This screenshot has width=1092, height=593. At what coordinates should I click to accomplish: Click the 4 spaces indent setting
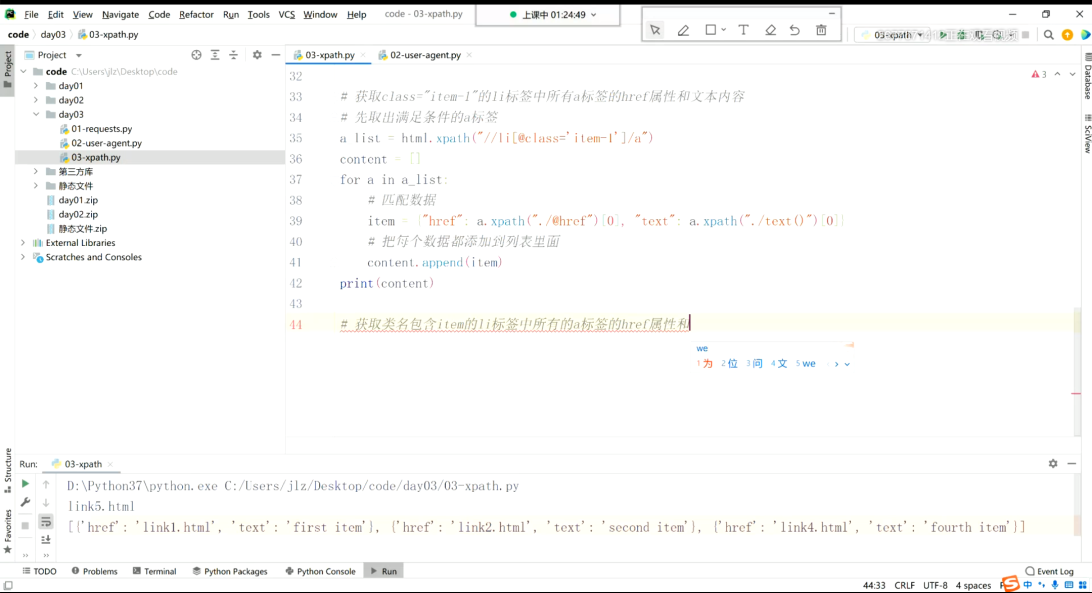(x=973, y=585)
